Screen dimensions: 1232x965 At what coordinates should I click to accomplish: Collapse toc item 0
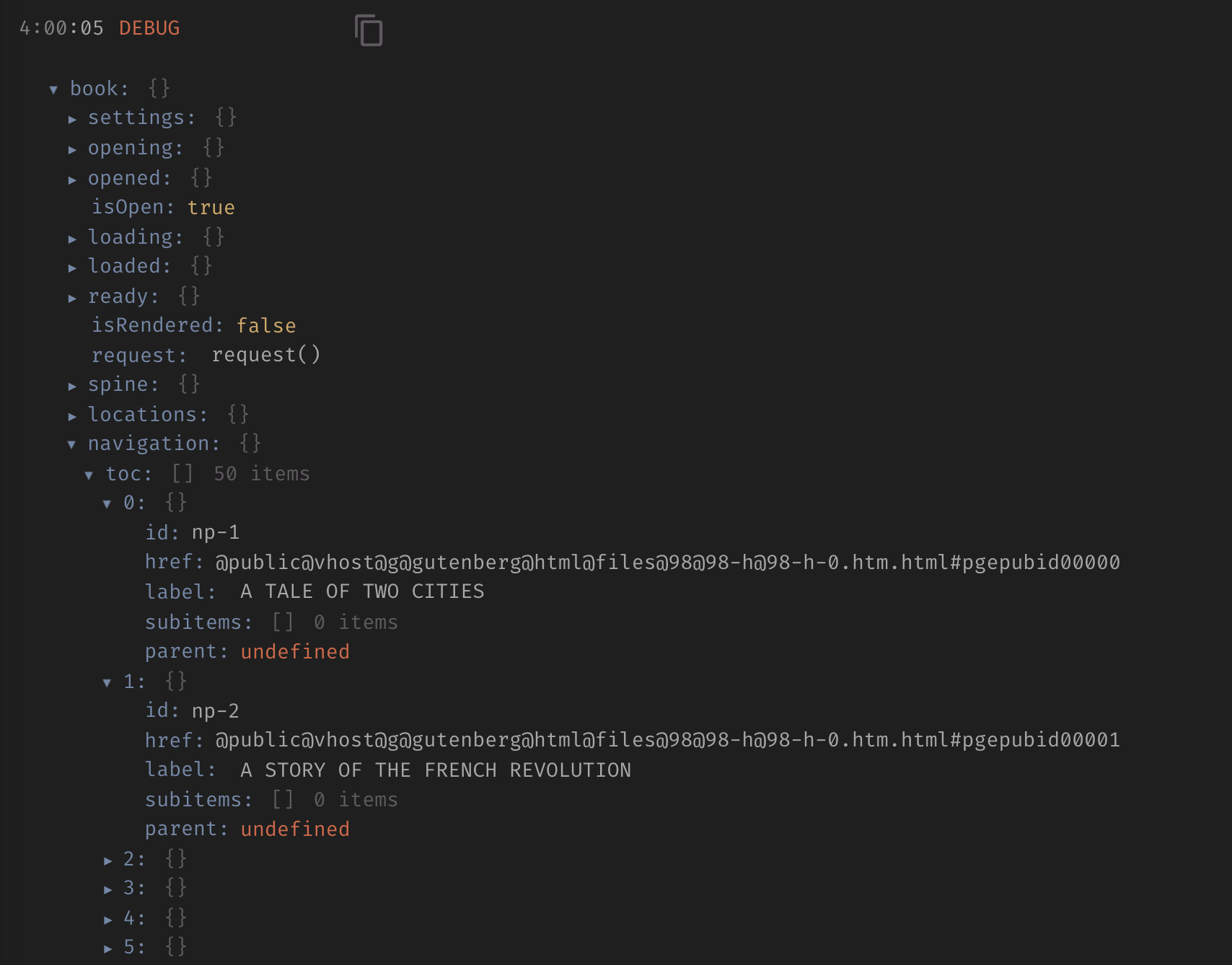coord(107,503)
